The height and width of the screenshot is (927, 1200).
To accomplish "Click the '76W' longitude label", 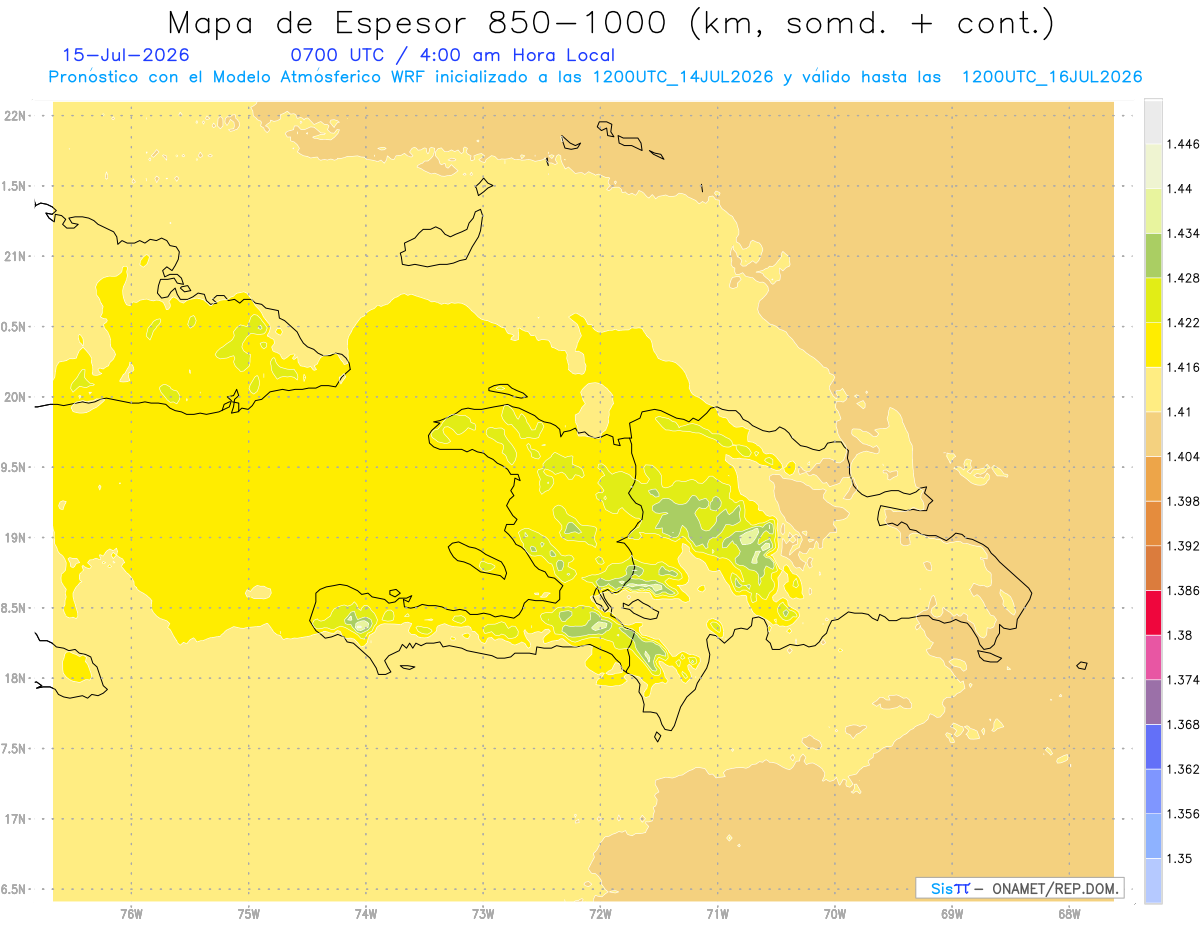I will point(131,914).
